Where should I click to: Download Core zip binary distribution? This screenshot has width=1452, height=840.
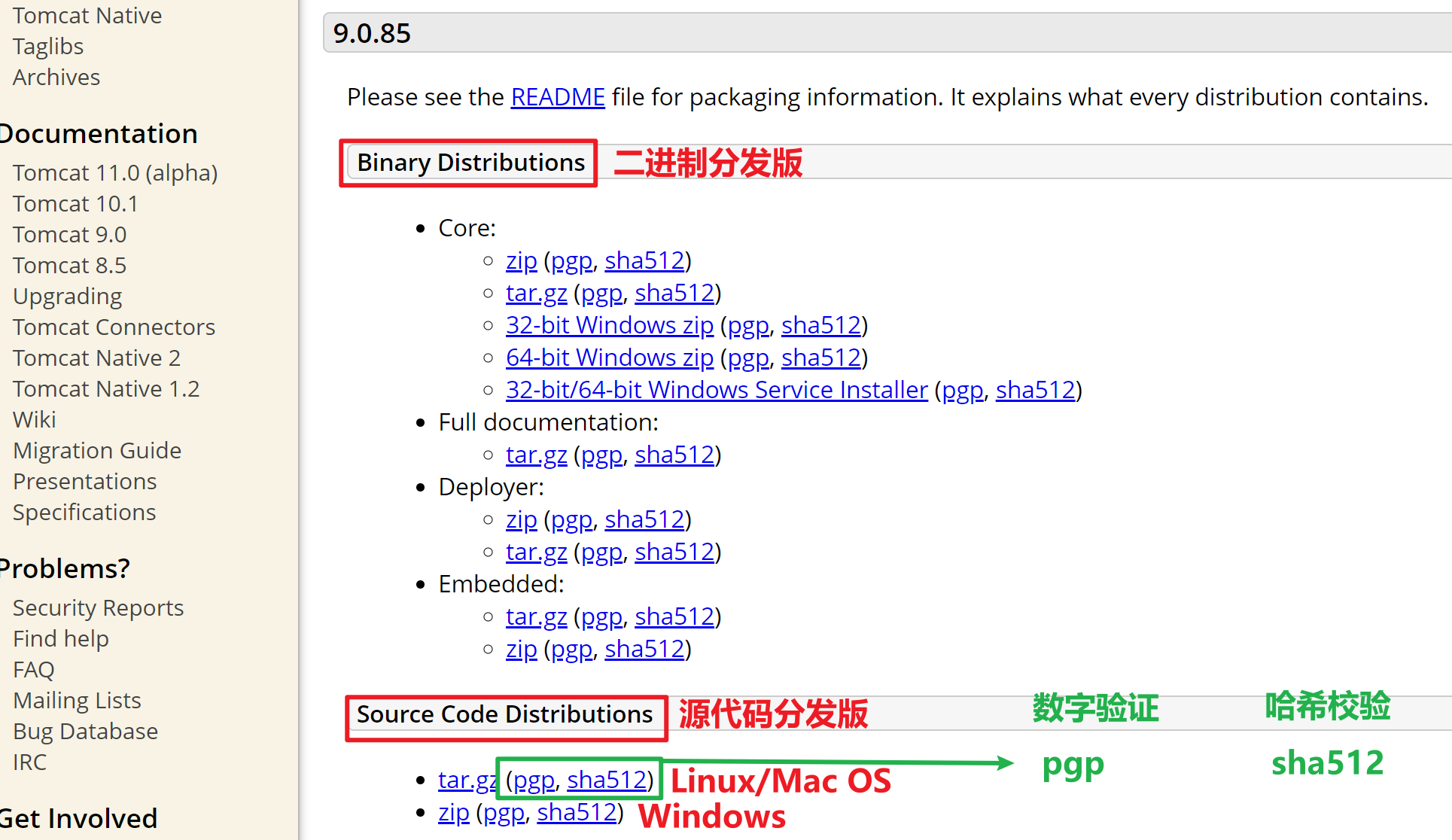click(x=522, y=260)
